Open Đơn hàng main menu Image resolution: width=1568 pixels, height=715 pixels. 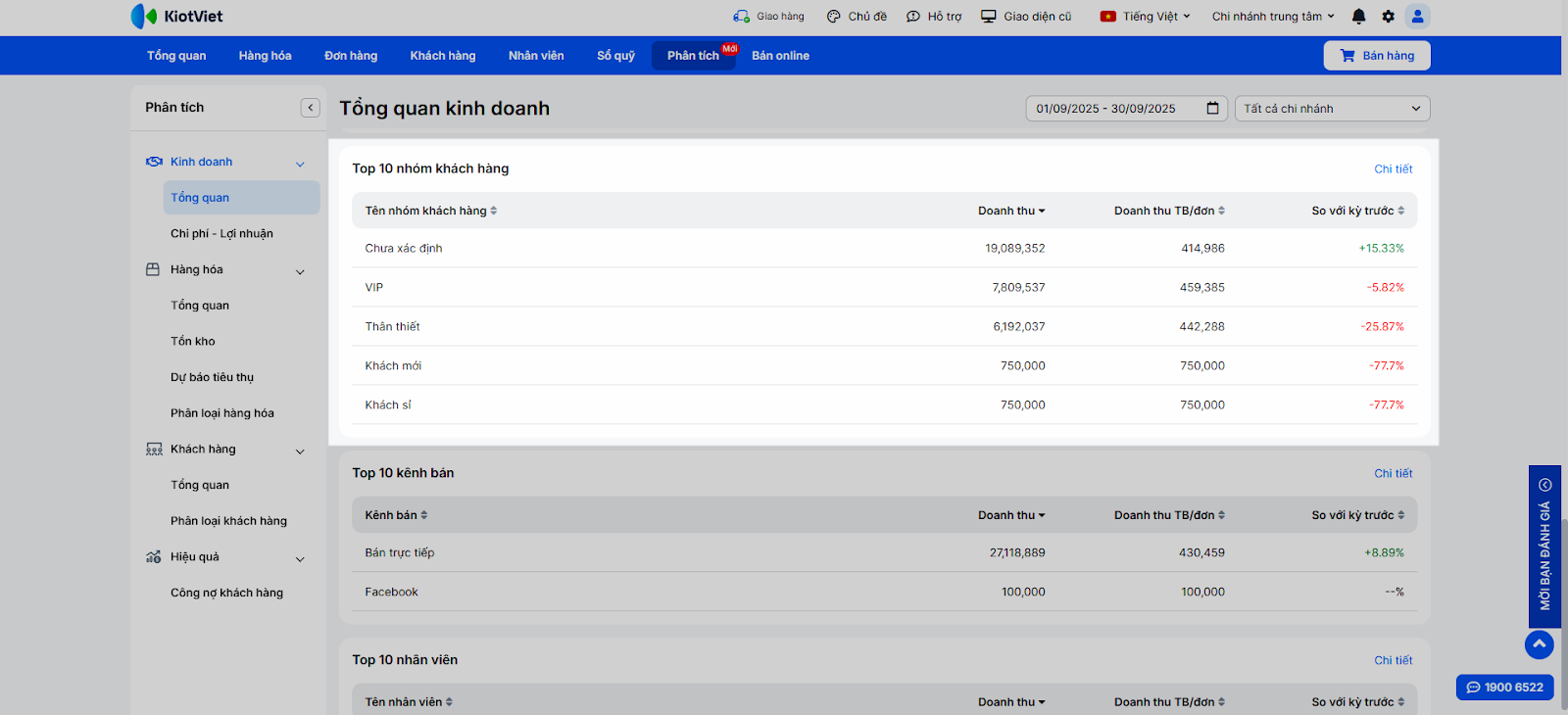pos(351,56)
